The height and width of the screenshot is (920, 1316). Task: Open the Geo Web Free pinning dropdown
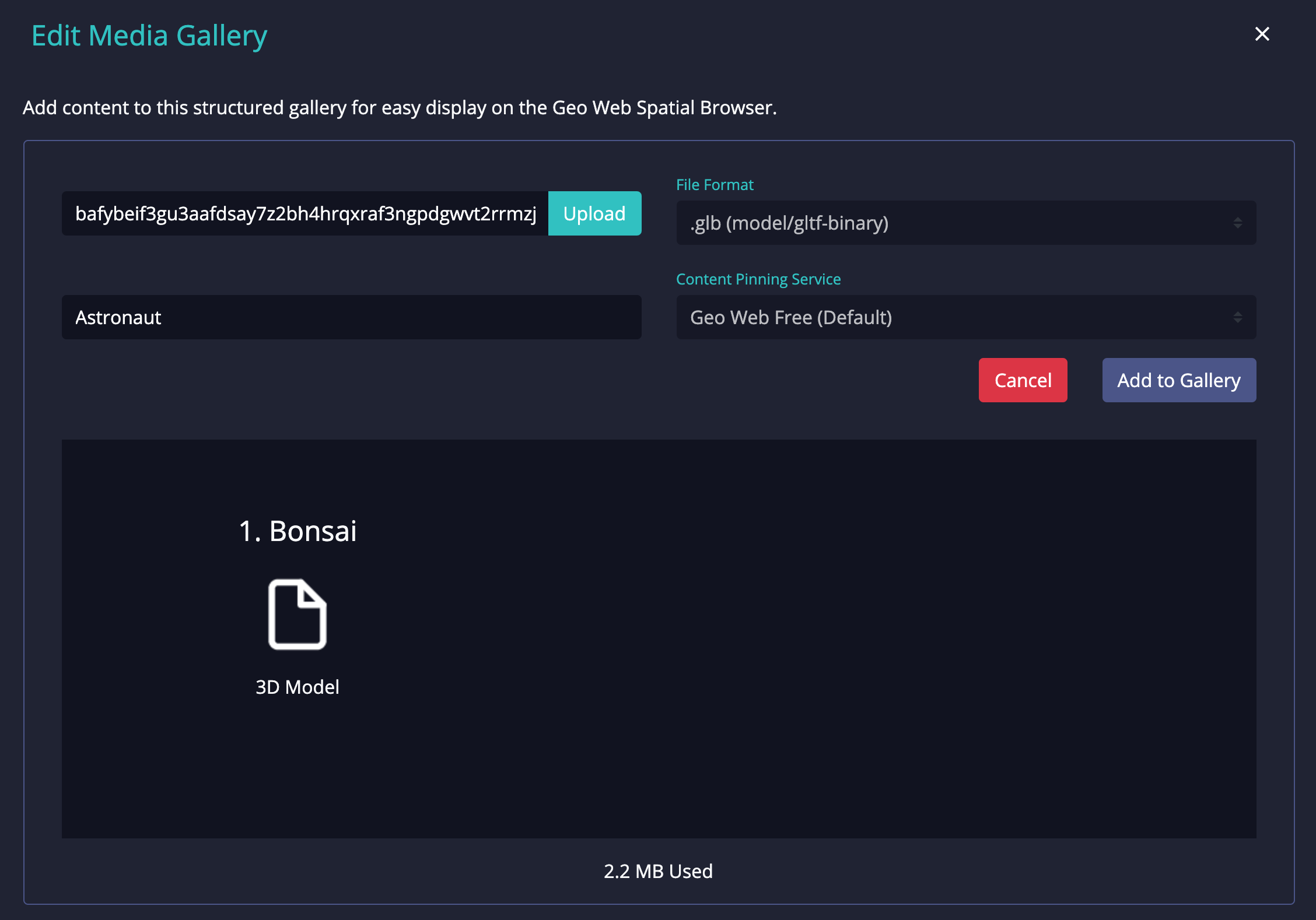(957, 317)
